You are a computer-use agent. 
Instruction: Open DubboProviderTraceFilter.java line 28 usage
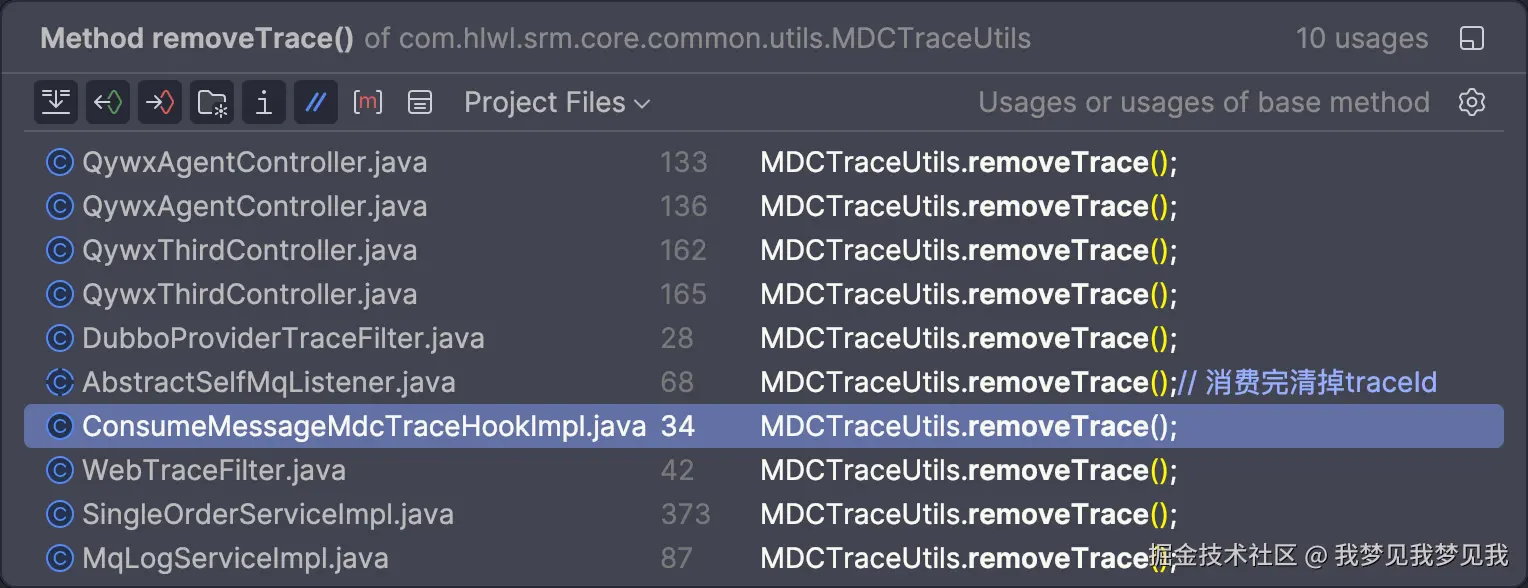(x=764, y=338)
